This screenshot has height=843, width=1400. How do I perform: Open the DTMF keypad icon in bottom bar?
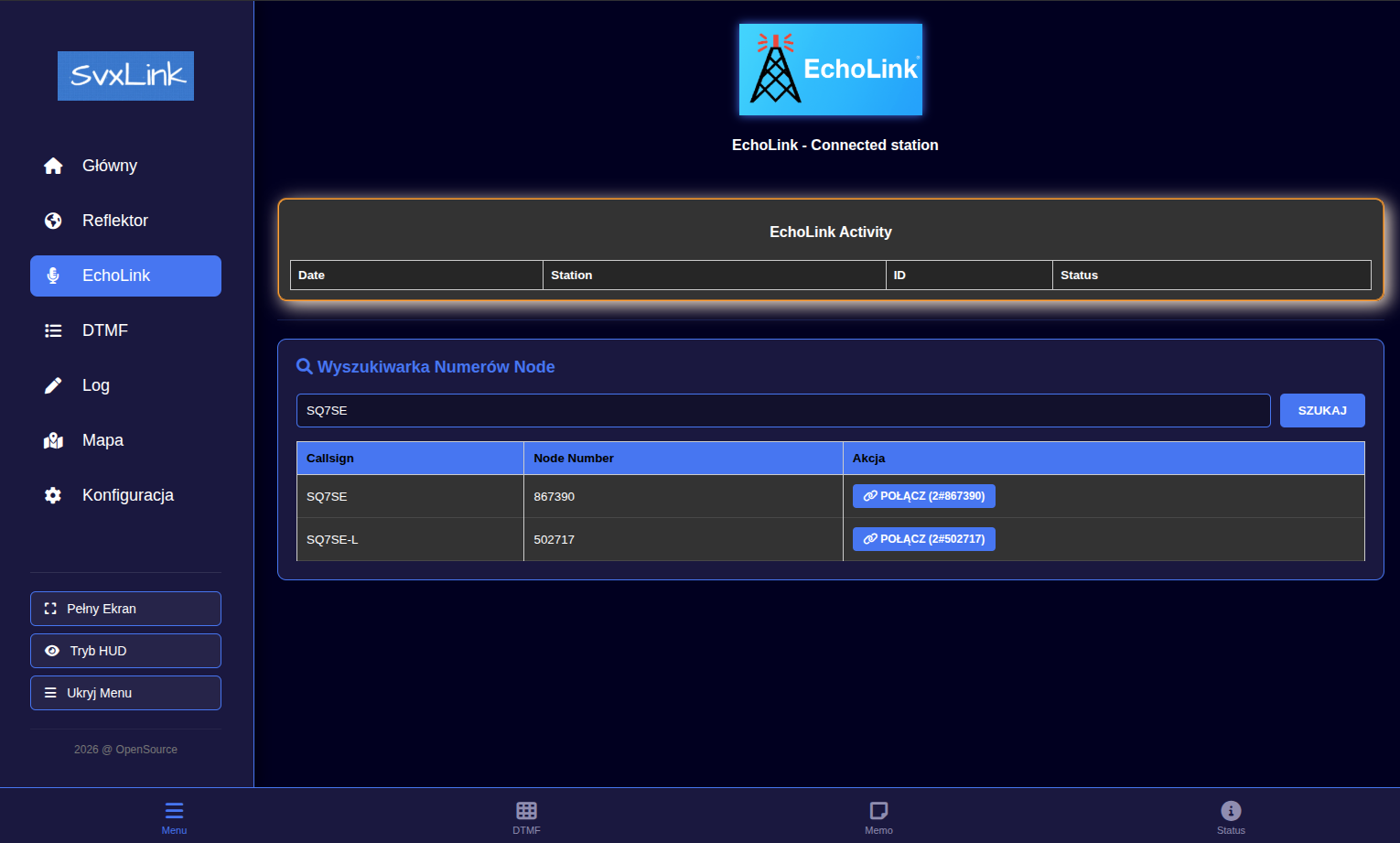[526, 811]
